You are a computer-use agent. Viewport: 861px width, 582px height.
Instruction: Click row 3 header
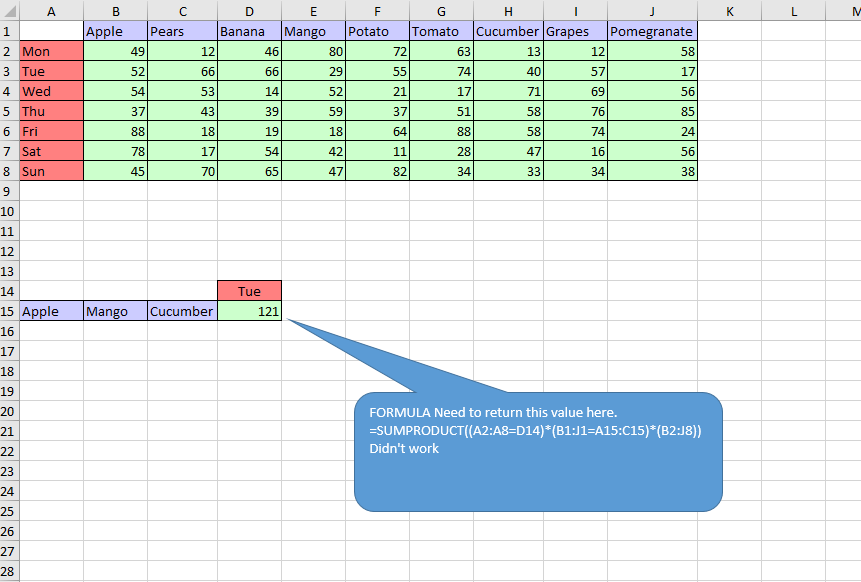click(x=9, y=71)
